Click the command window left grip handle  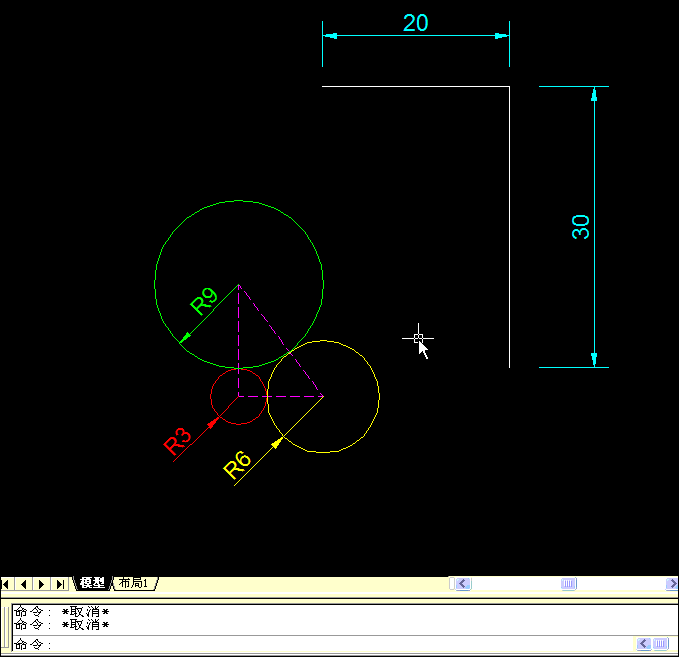(5, 628)
